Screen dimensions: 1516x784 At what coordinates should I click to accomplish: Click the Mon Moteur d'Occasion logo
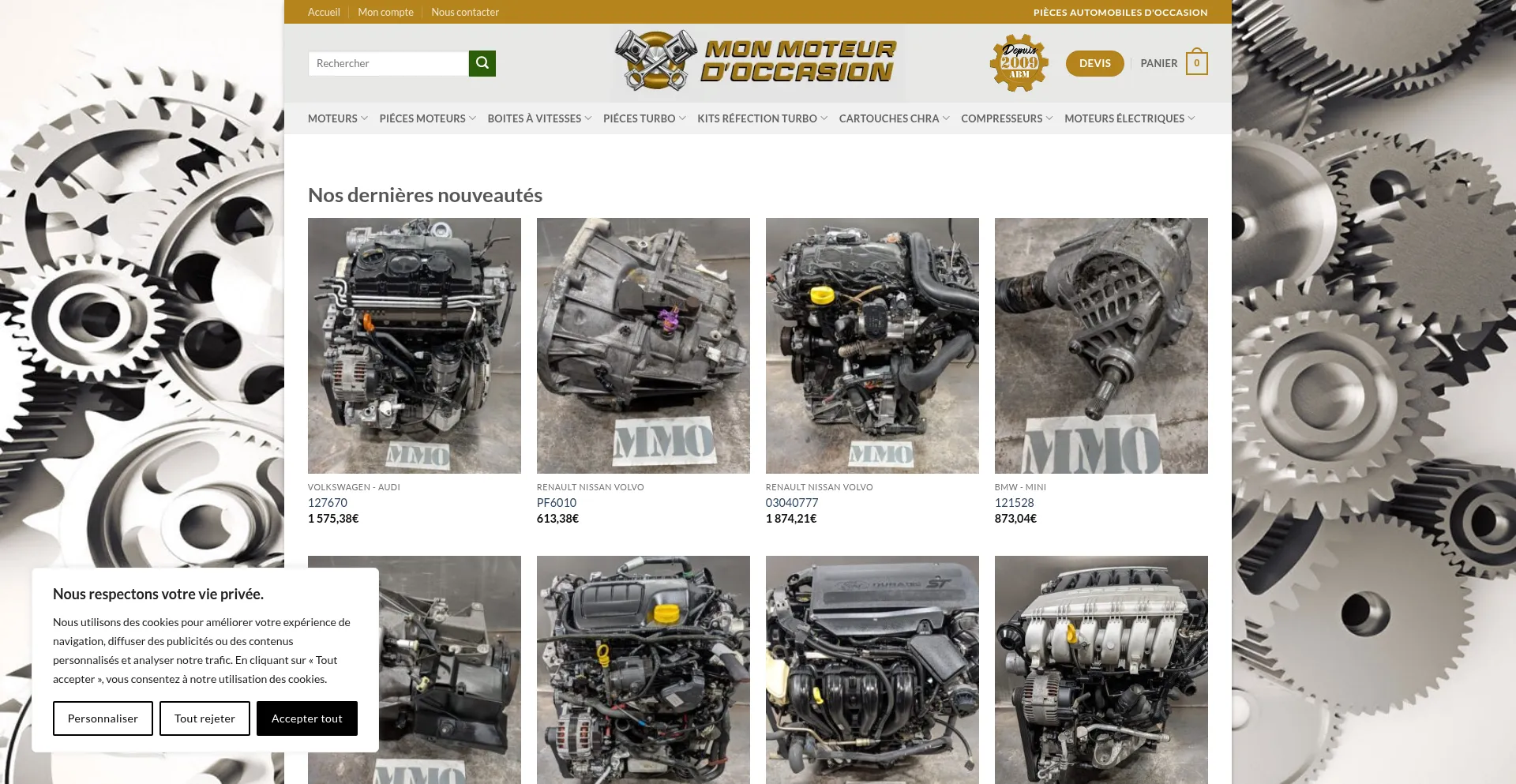click(x=756, y=62)
